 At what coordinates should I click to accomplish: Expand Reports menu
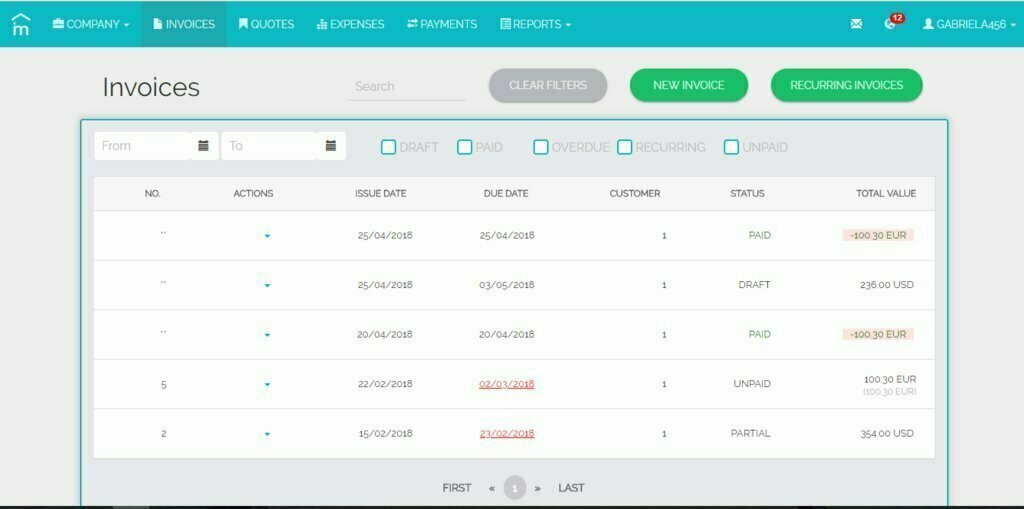[536, 24]
